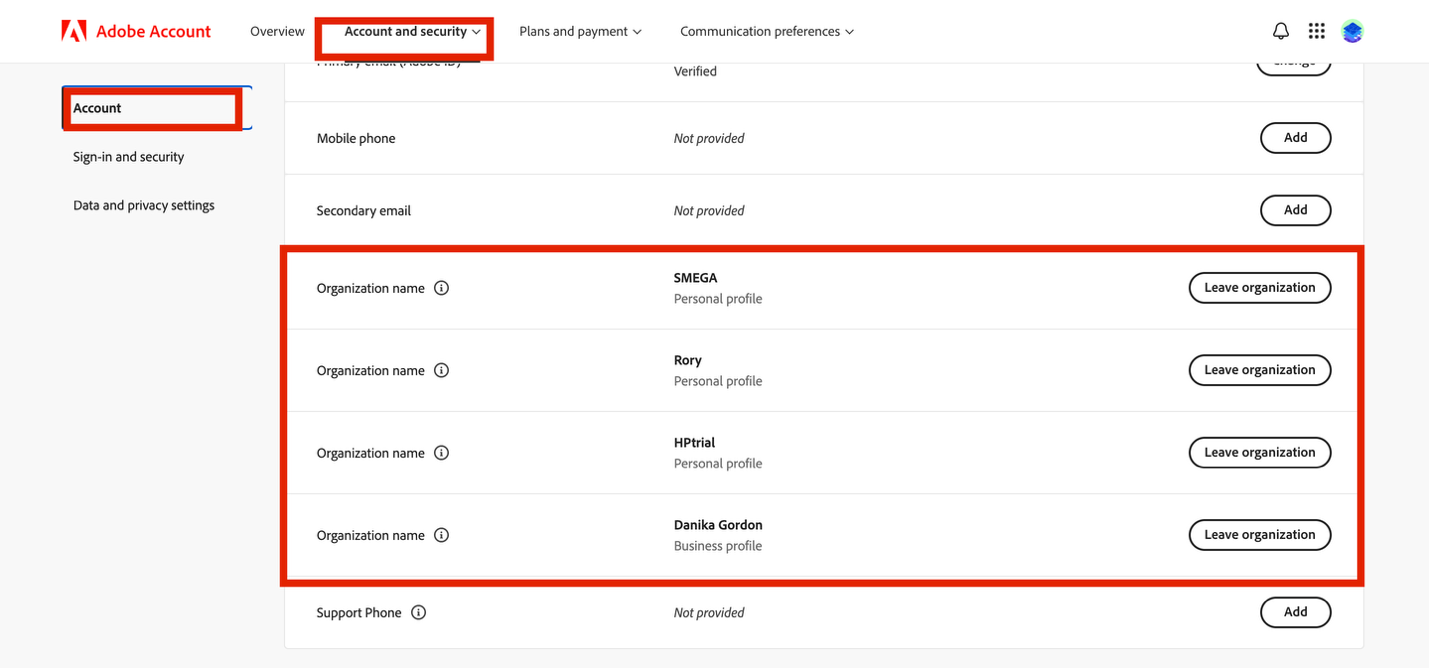
Task: Open Data and privacy settings
Action: click(144, 205)
